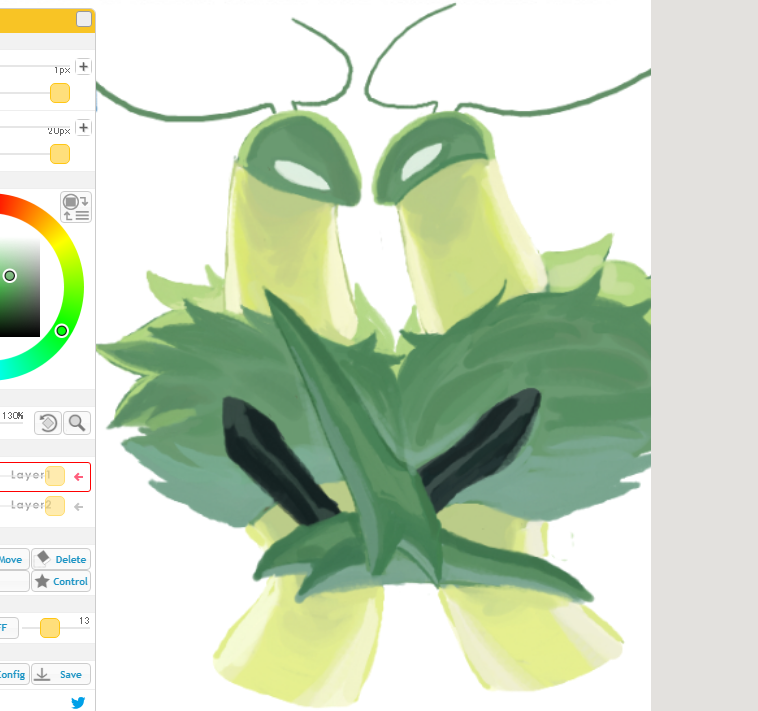Click the slider handle valued 13
This screenshot has width=758, height=711.
click(x=50, y=628)
